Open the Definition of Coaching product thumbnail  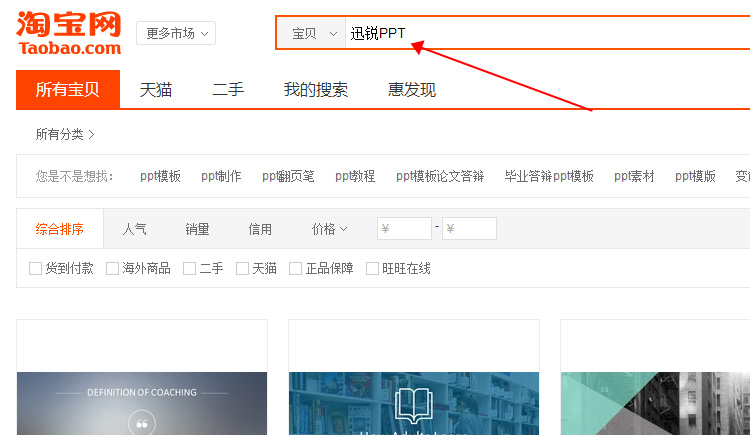142,403
